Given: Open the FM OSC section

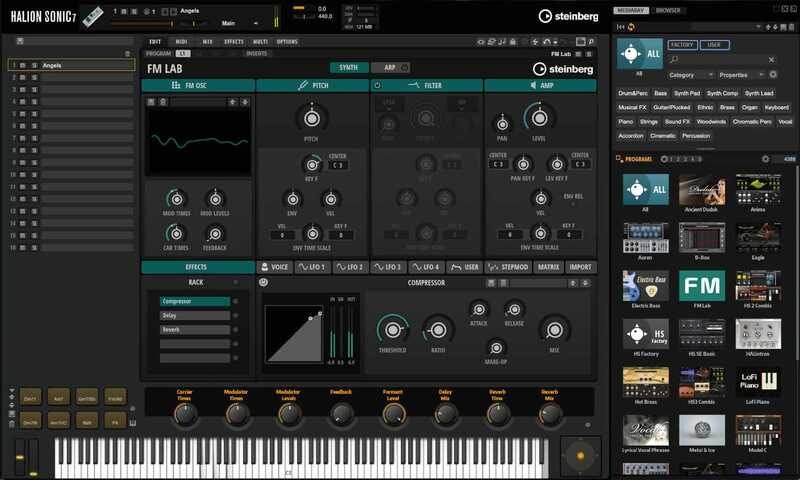Looking at the screenshot, I should (x=197, y=86).
